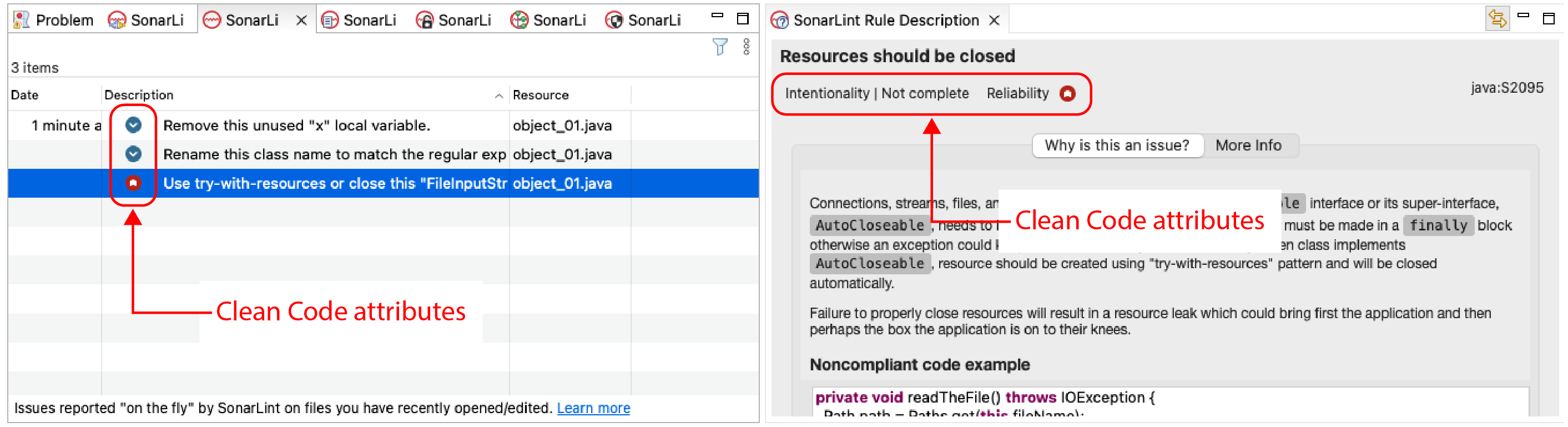Open the SonarLint tab with tree icon
Image resolution: width=1568 pixels, height=427 pixels.
(548, 20)
